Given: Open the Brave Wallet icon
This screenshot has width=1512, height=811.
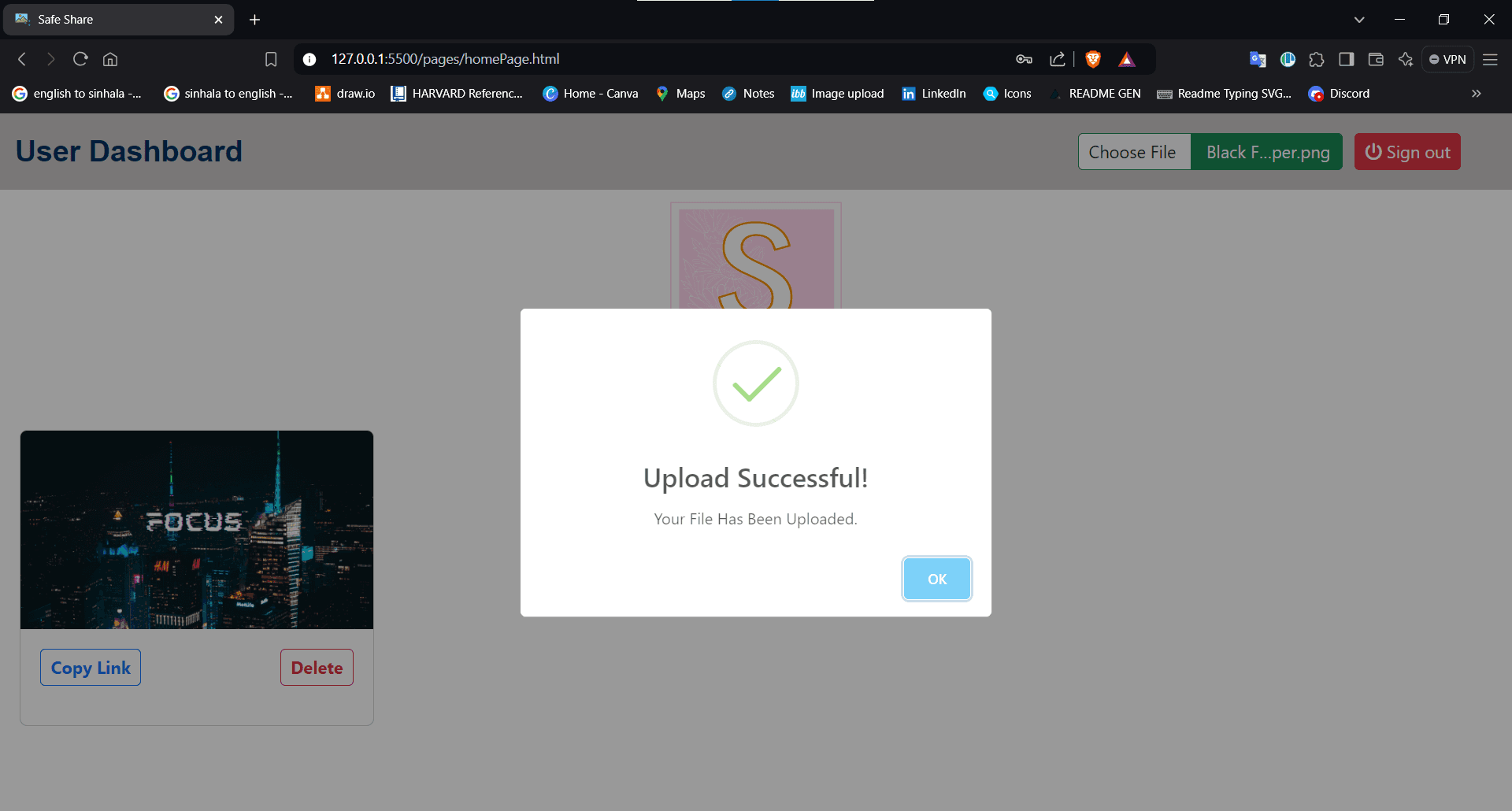Looking at the screenshot, I should (x=1376, y=59).
